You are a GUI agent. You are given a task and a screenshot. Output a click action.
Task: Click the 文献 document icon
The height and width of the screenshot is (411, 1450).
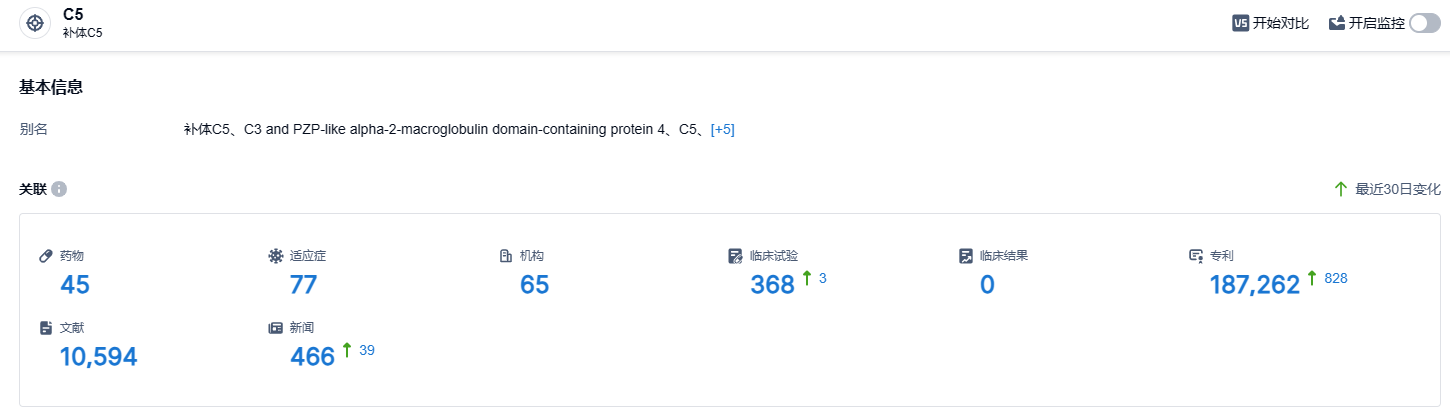coord(46,328)
